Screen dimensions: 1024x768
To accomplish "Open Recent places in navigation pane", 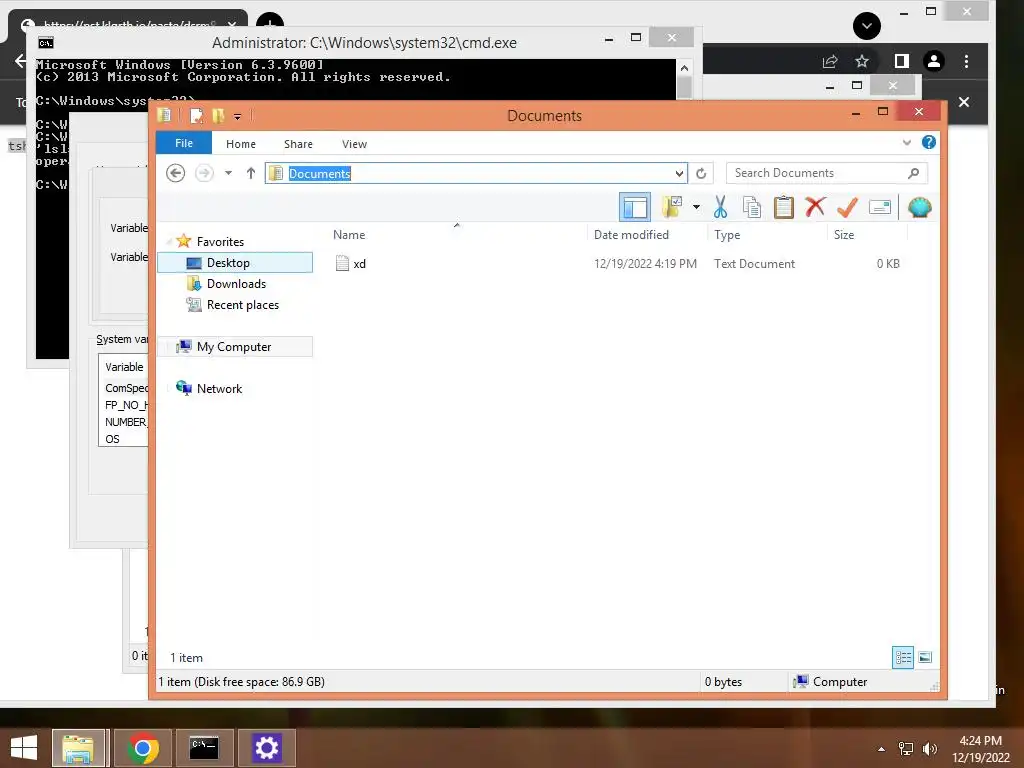I will (x=242, y=304).
